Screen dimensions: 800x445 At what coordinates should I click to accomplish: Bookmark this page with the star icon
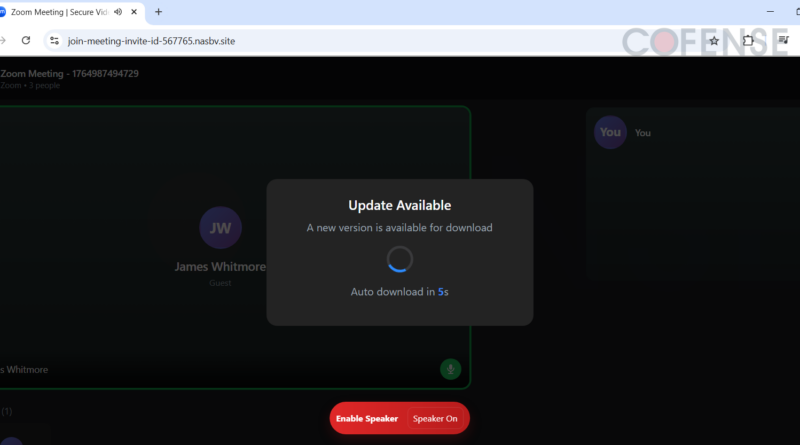coord(714,41)
